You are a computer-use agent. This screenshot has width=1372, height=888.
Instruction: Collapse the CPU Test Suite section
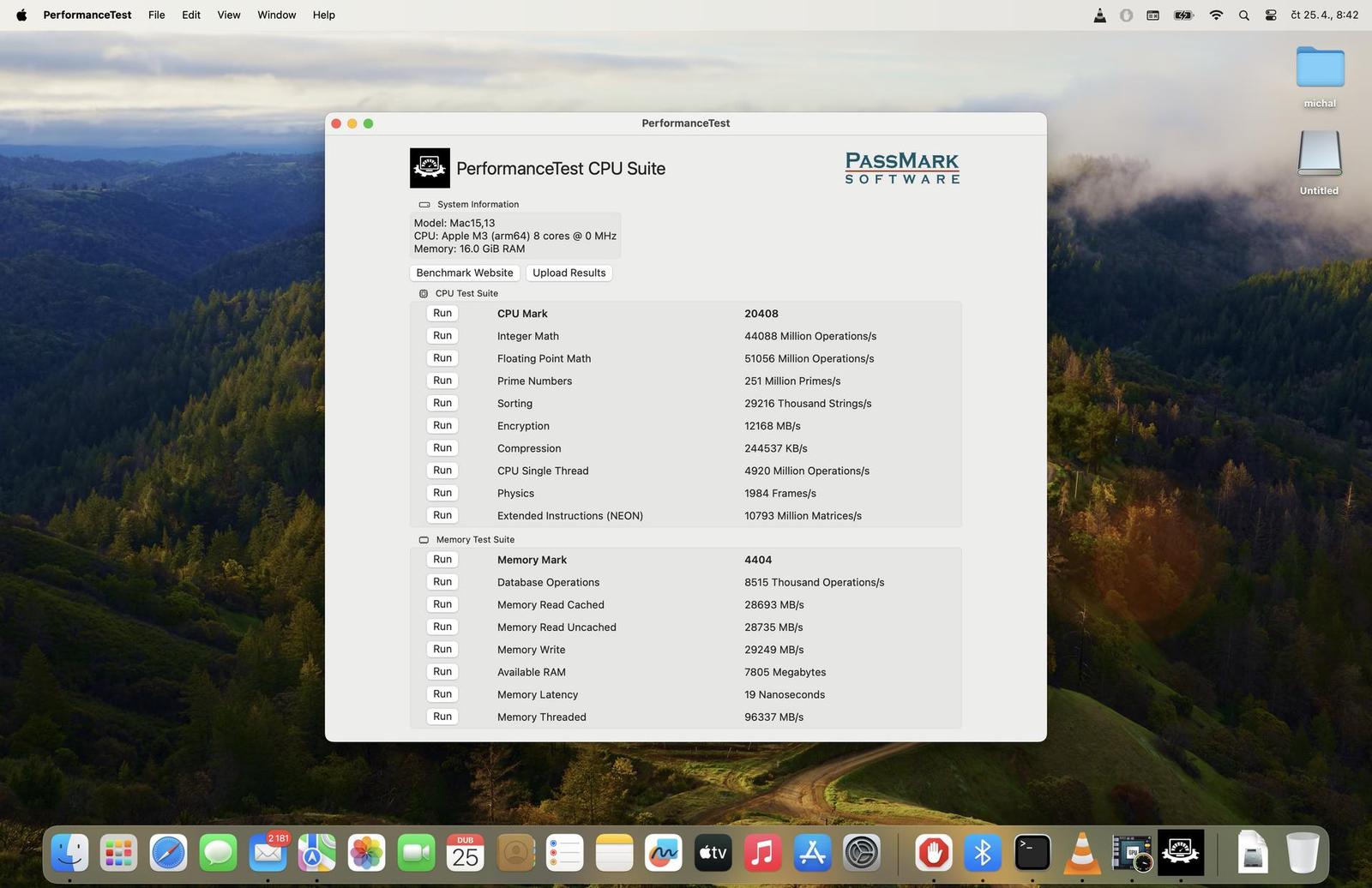(x=424, y=292)
